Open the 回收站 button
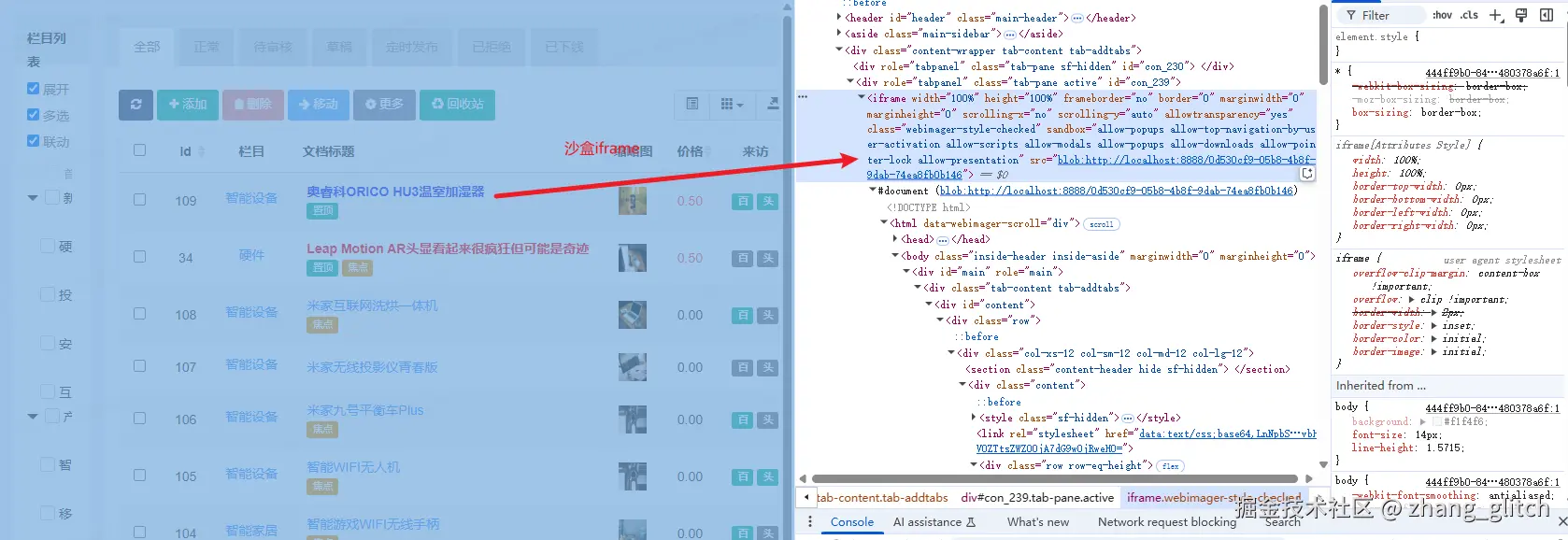1568x540 pixels. [x=458, y=105]
